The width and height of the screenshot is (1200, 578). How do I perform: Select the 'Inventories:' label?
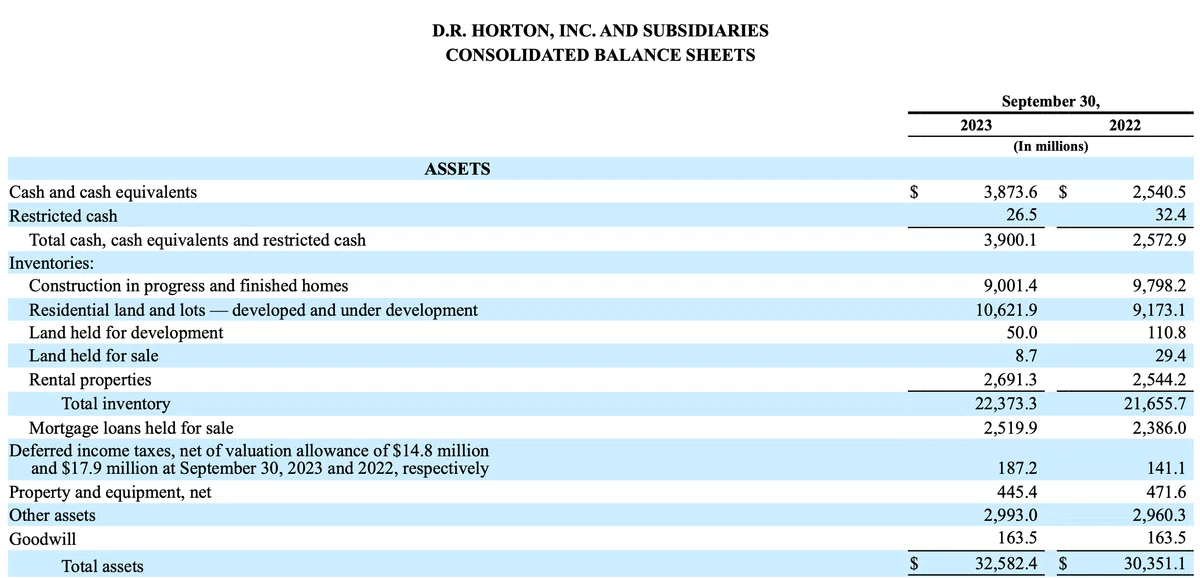51,263
